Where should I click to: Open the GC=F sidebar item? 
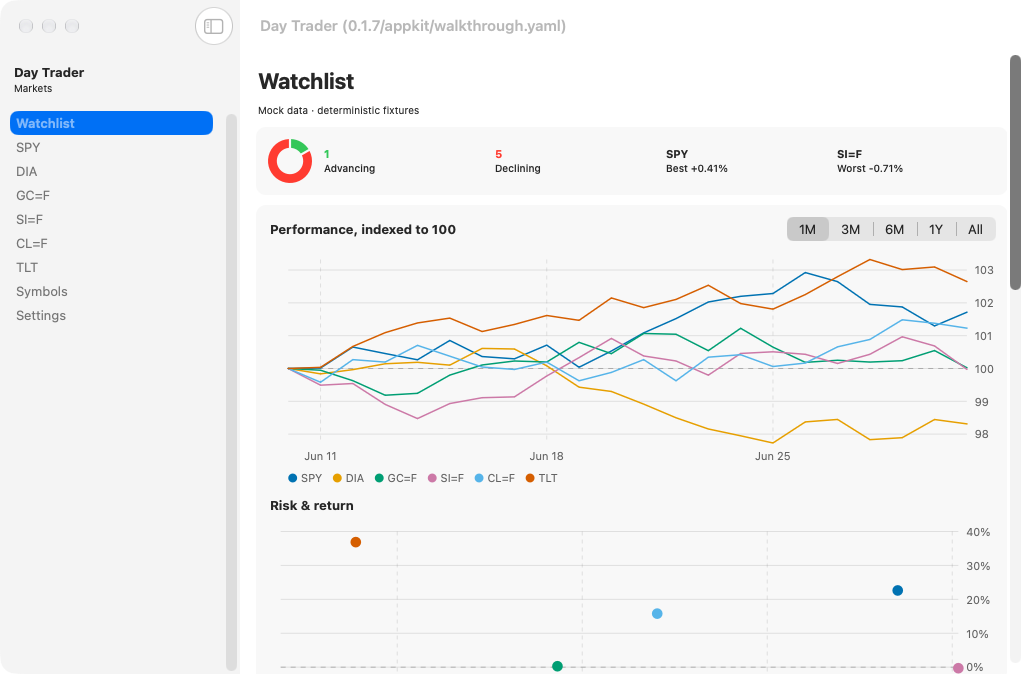[111, 195]
